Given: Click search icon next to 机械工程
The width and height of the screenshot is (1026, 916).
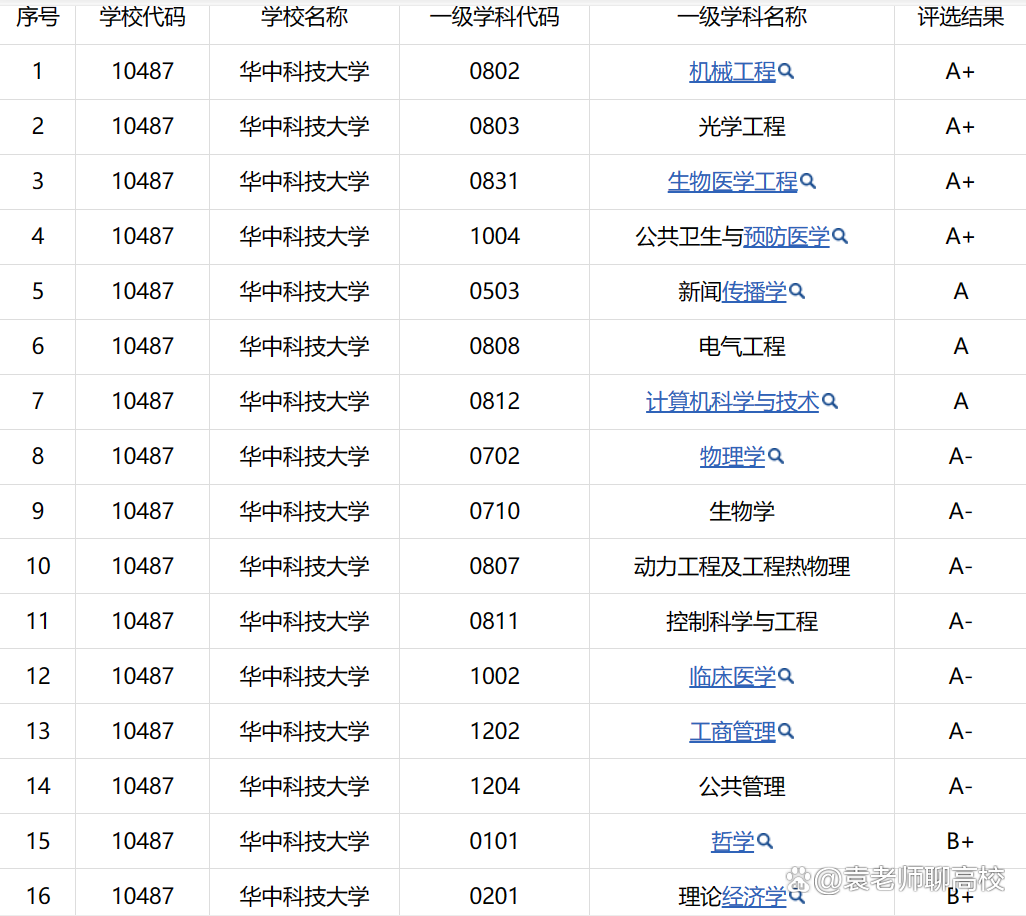Looking at the screenshot, I should 786,72.
